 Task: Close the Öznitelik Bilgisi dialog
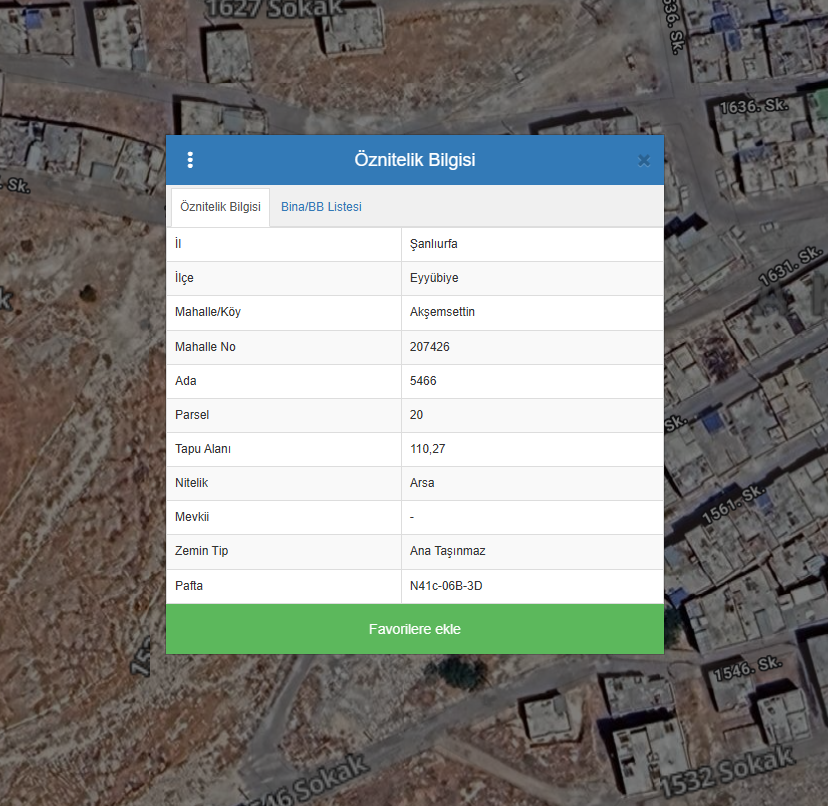tap(643, 160)
